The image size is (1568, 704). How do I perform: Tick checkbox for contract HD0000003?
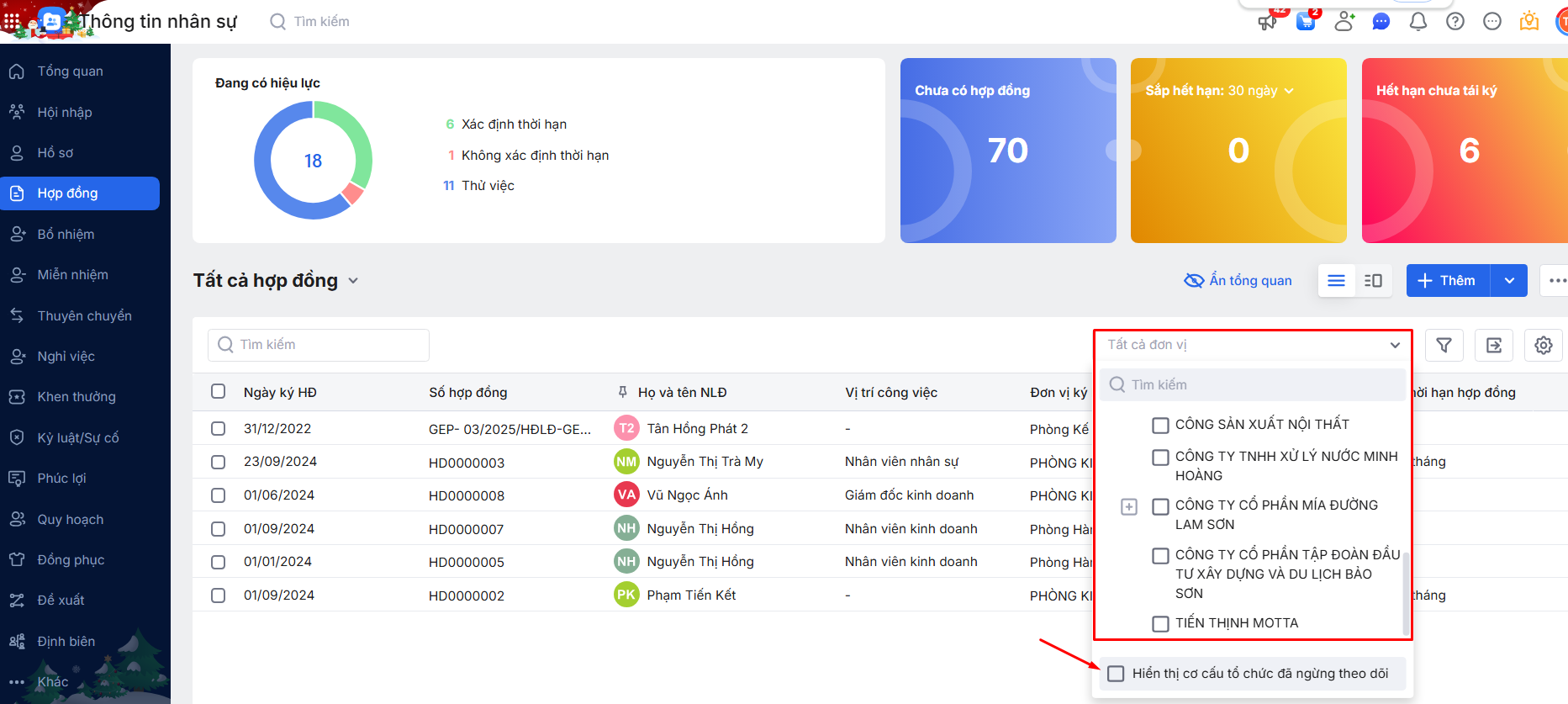(219, 462)
